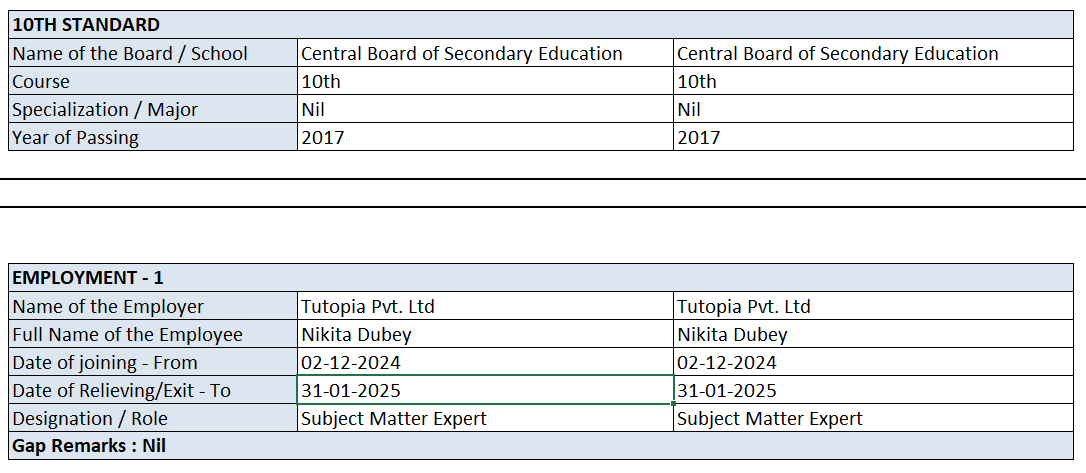This screenshot has width=1086, height=473.
Task: Click the Name of the Board / School label
Action: click(130, 54)
